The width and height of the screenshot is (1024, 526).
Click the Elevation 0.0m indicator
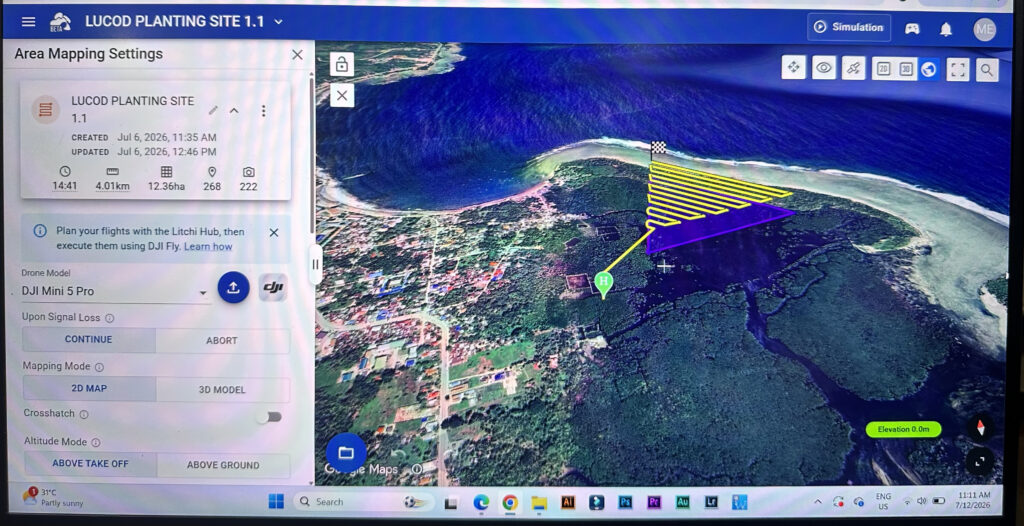click(903, 429)
